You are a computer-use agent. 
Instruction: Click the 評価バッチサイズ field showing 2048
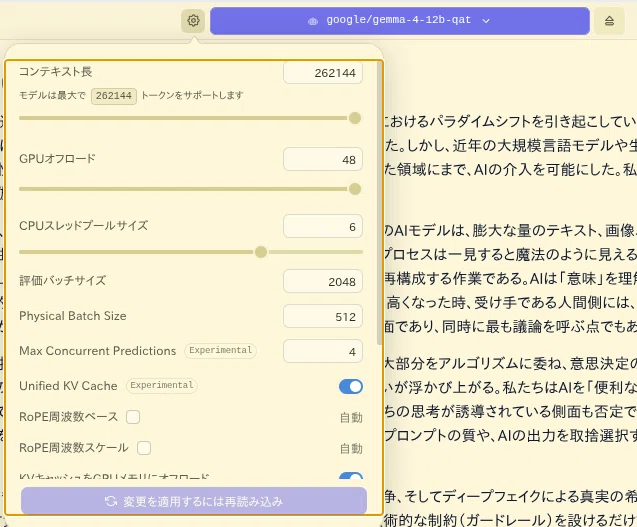coord(323,281)
